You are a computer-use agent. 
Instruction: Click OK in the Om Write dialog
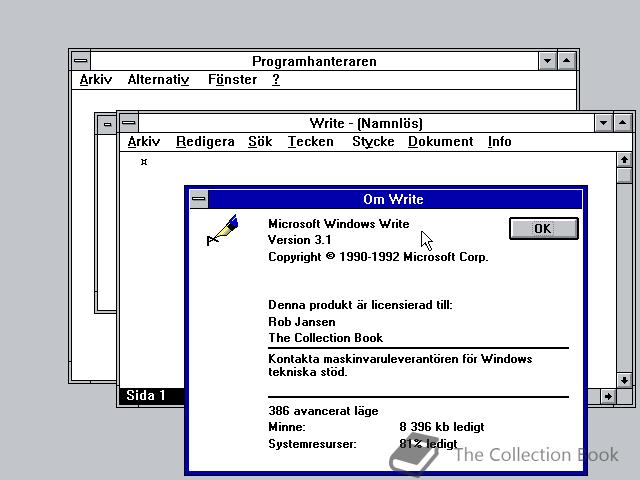click(x=544, y=229)
